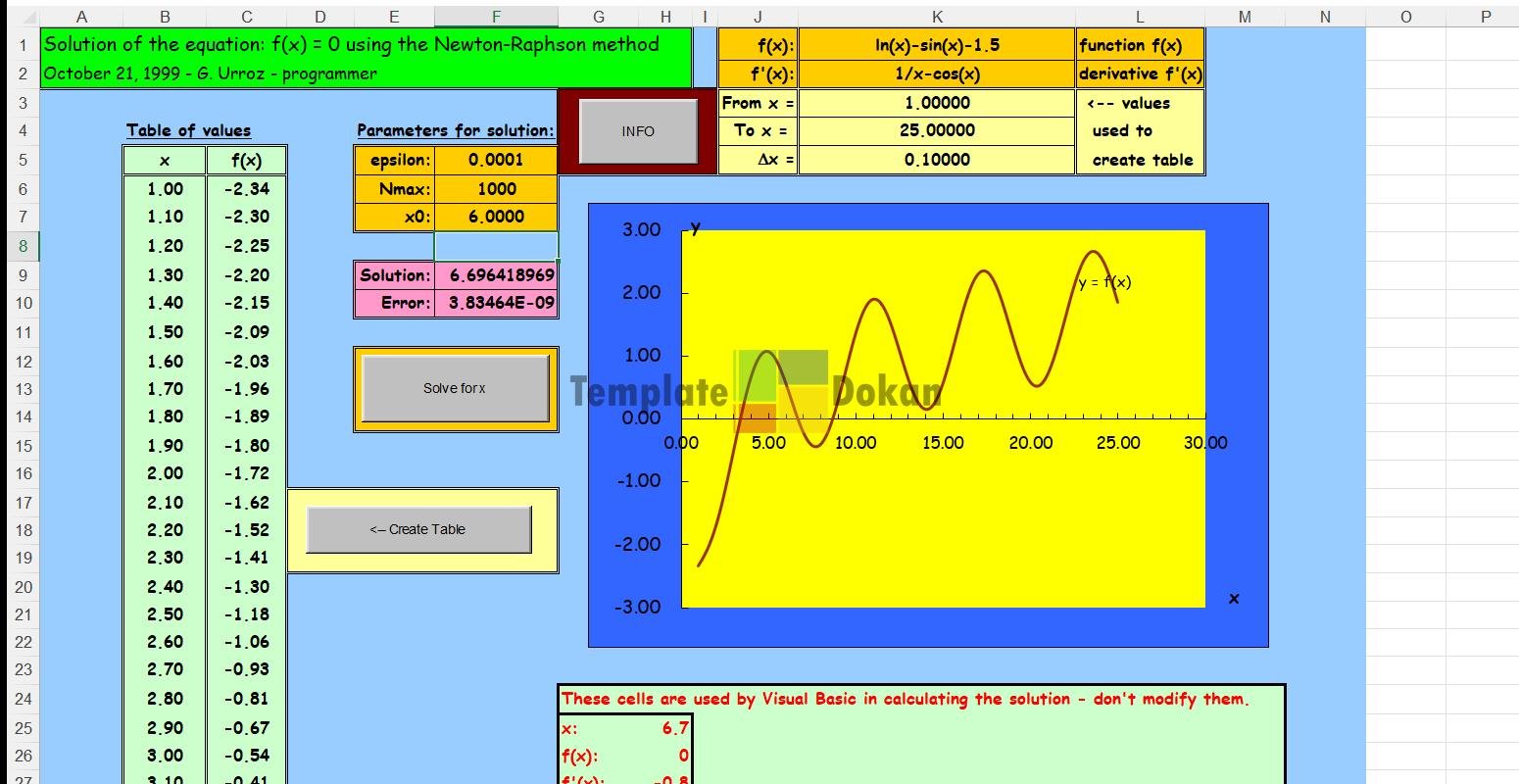The width and height of the screenshot is (1519, 784).
Task: Select the 'From x' value cell 1.00000
Action: point(936,103)
